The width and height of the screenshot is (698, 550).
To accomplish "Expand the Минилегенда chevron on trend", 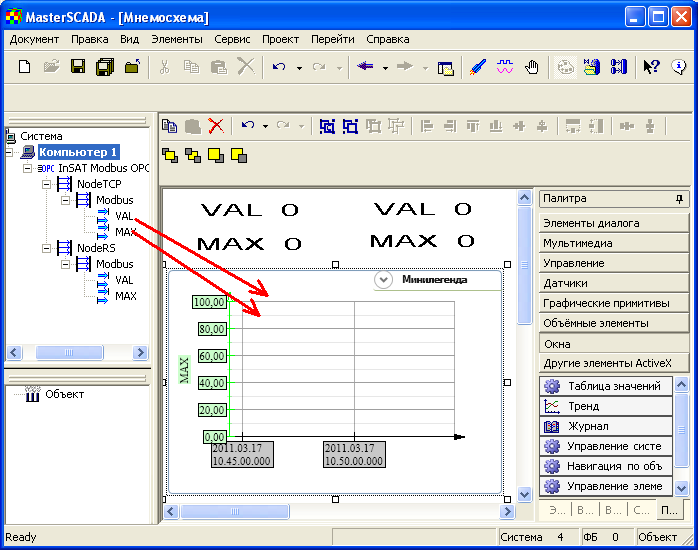I will [383, 280].
